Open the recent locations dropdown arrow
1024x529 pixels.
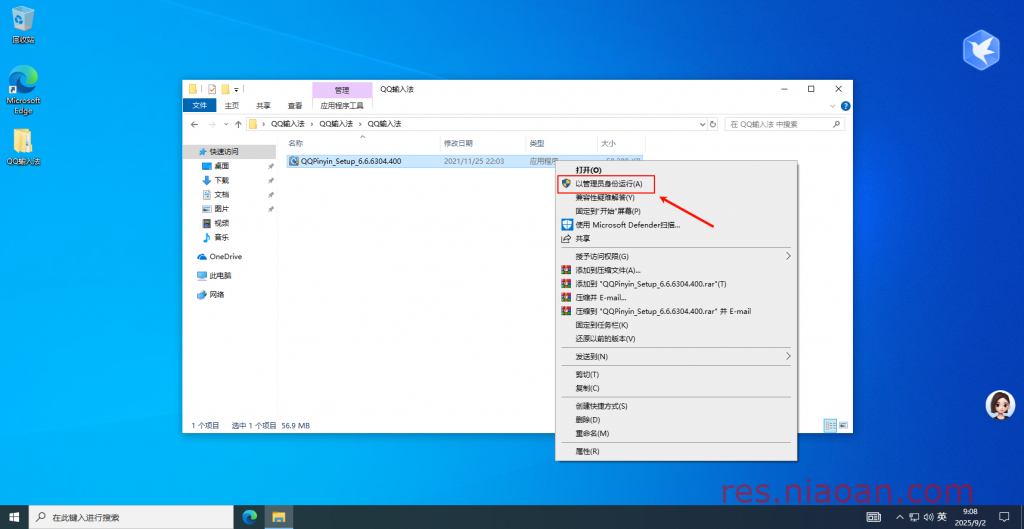[x=226, y=124]
